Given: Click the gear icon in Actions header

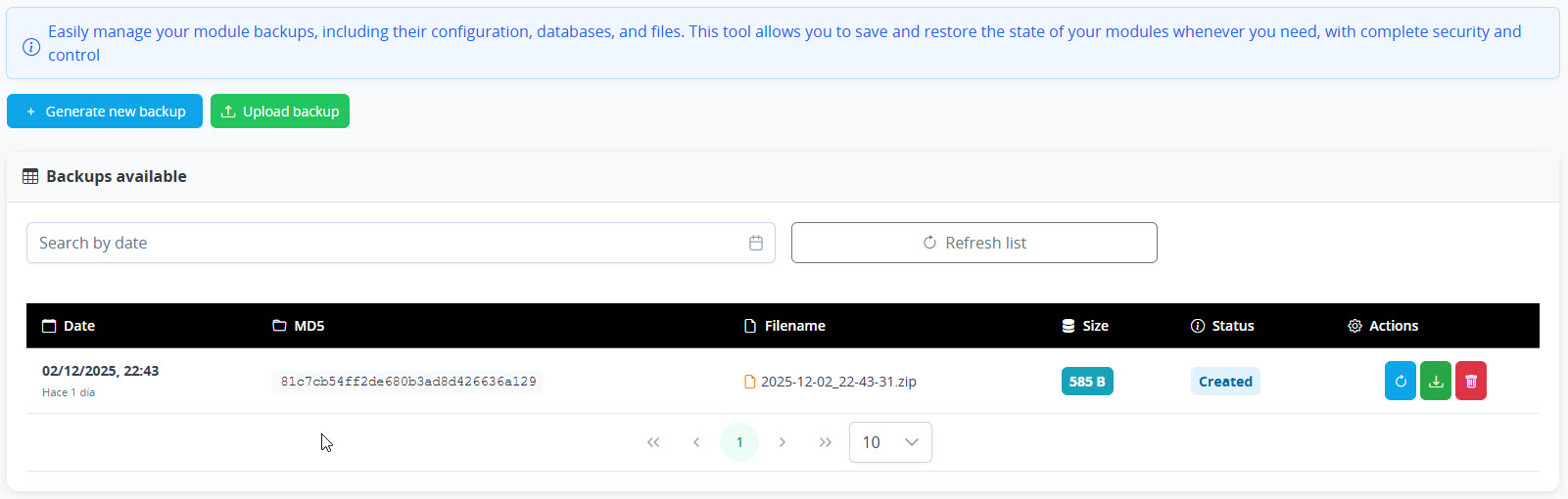Looking at the screenshot, I should (1355, 326).
